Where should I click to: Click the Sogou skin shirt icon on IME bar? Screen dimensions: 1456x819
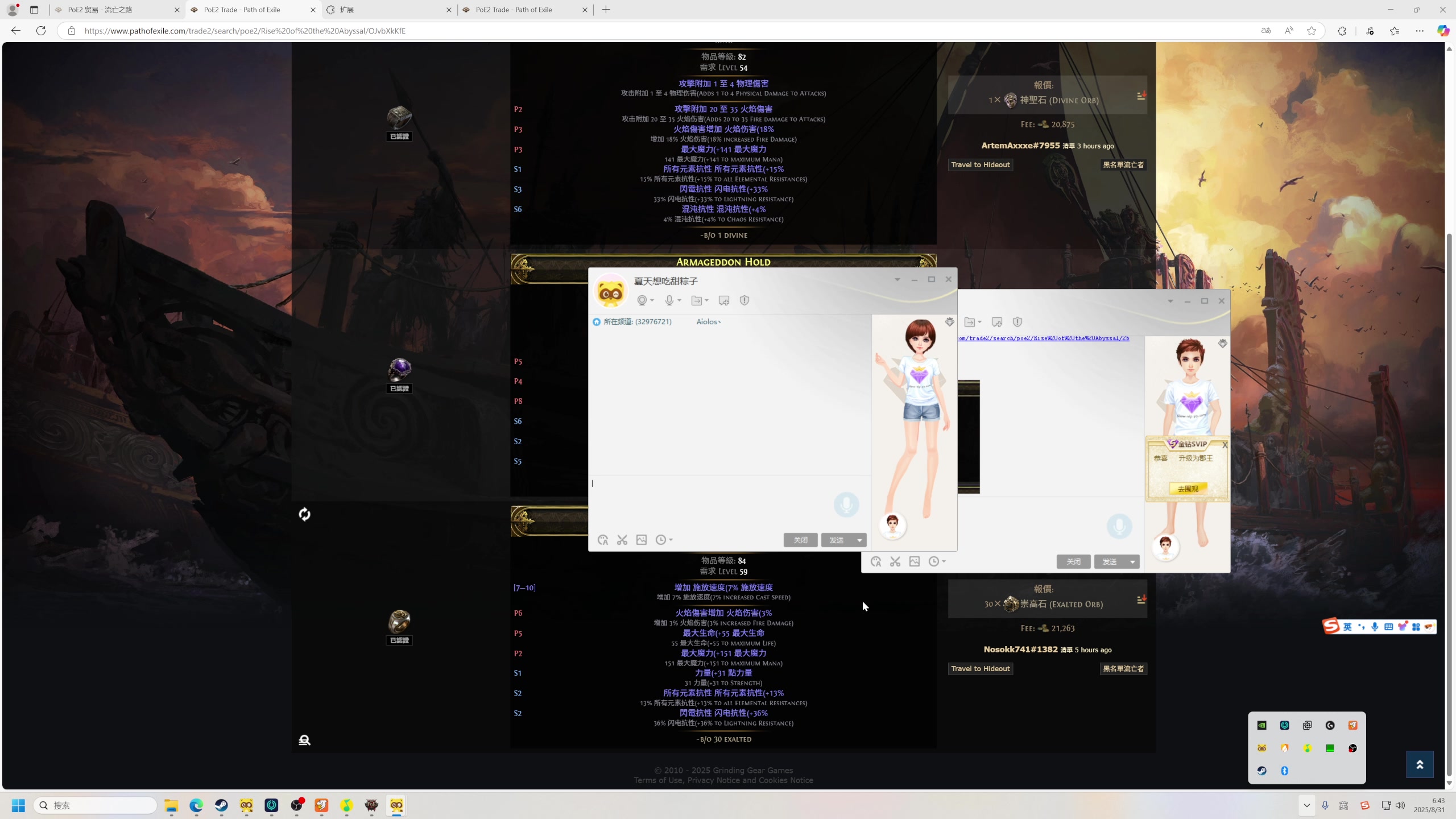[1402, 627]
